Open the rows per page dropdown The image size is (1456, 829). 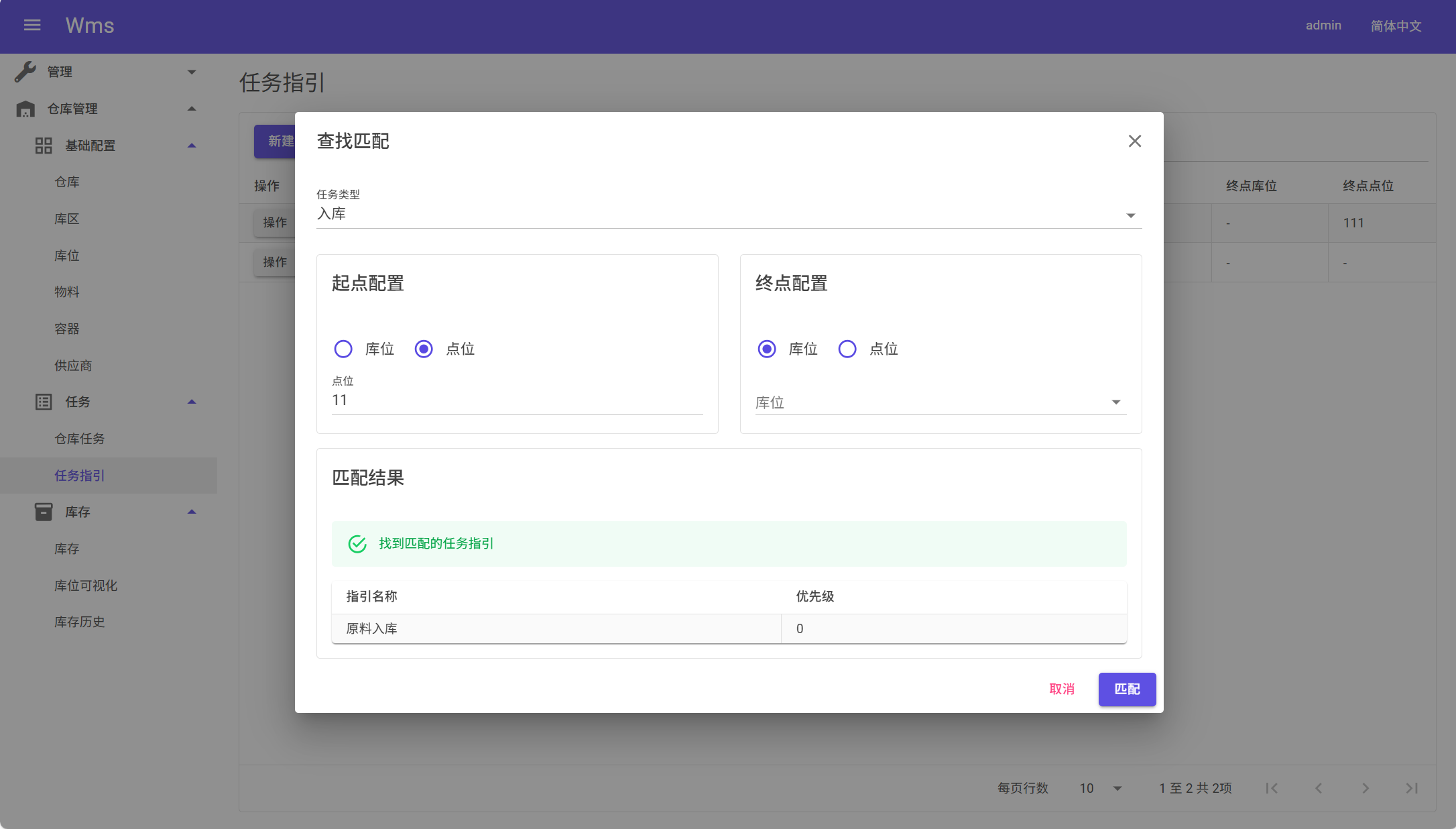click(1101, 788)
